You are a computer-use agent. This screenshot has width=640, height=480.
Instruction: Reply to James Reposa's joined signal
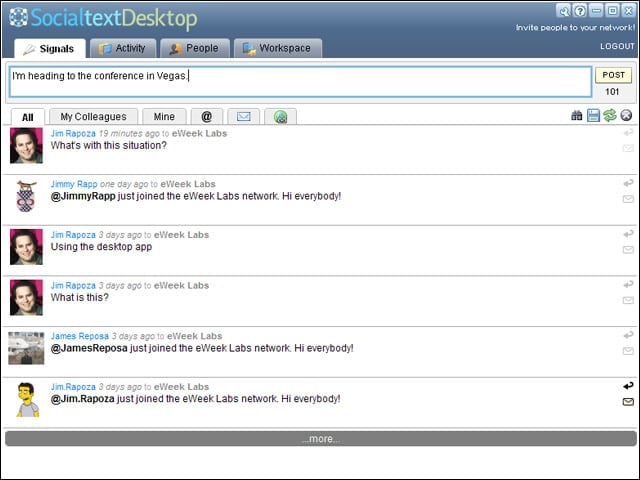point(628,335)
